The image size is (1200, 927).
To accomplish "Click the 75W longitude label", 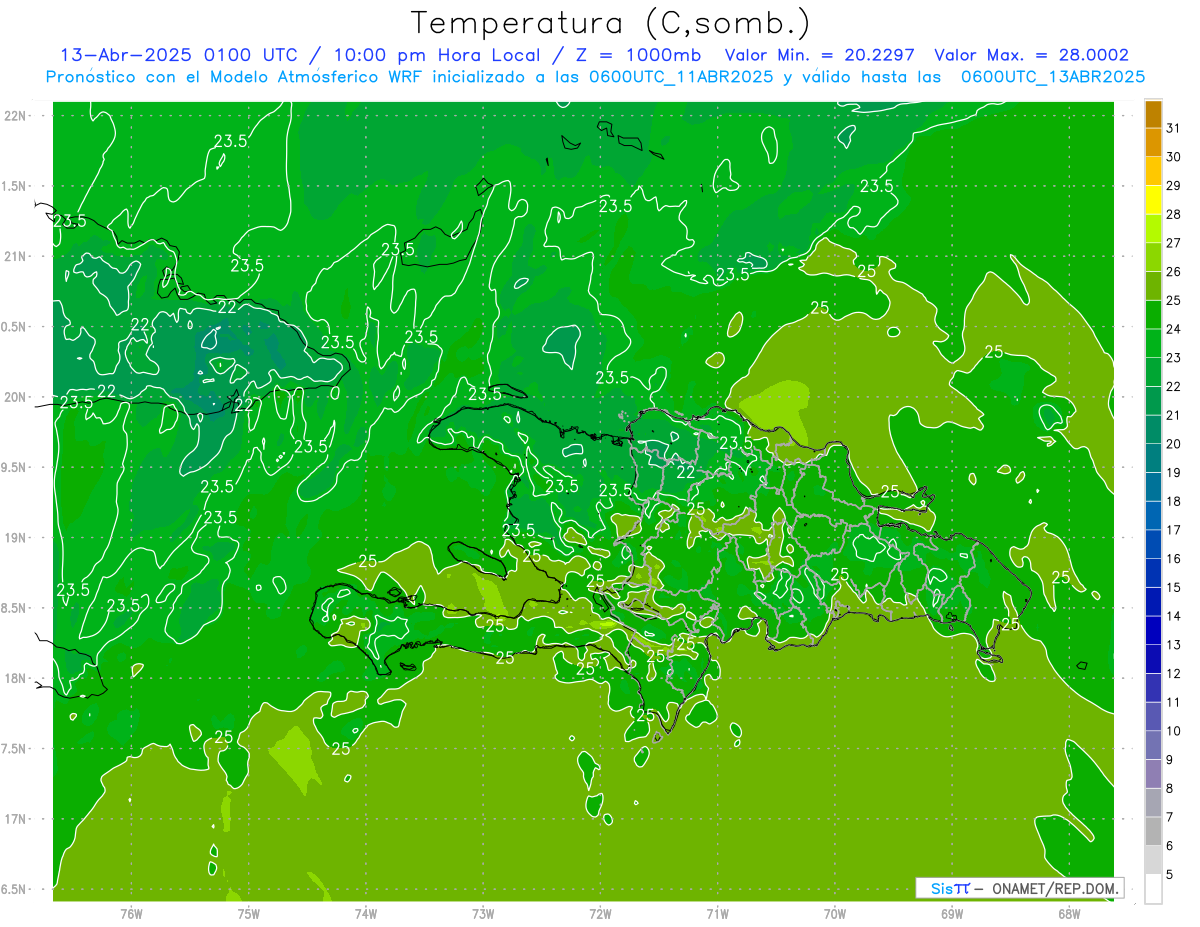I will tap(248, 914).
